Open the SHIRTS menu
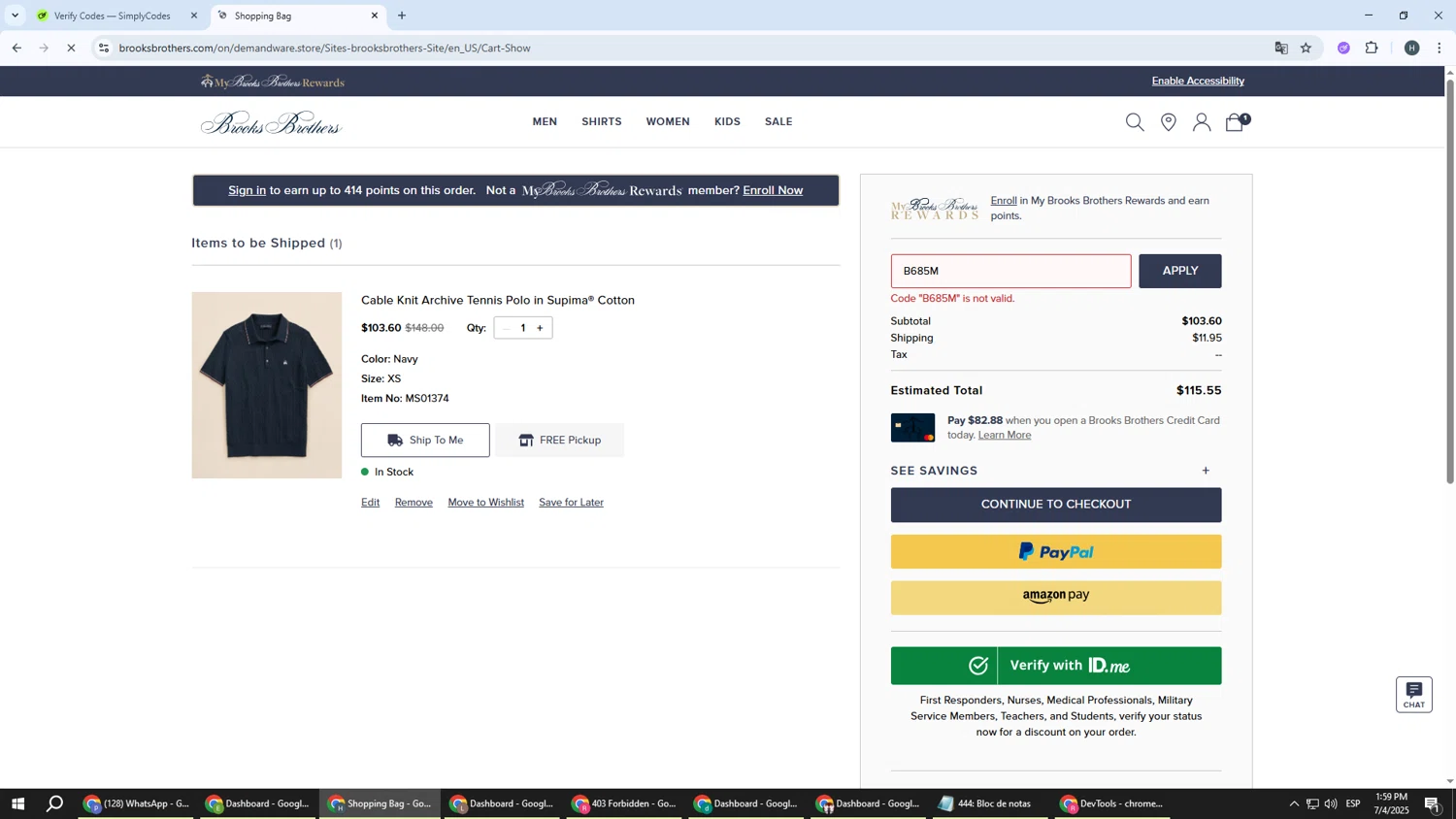 click(x=602, y=122)
